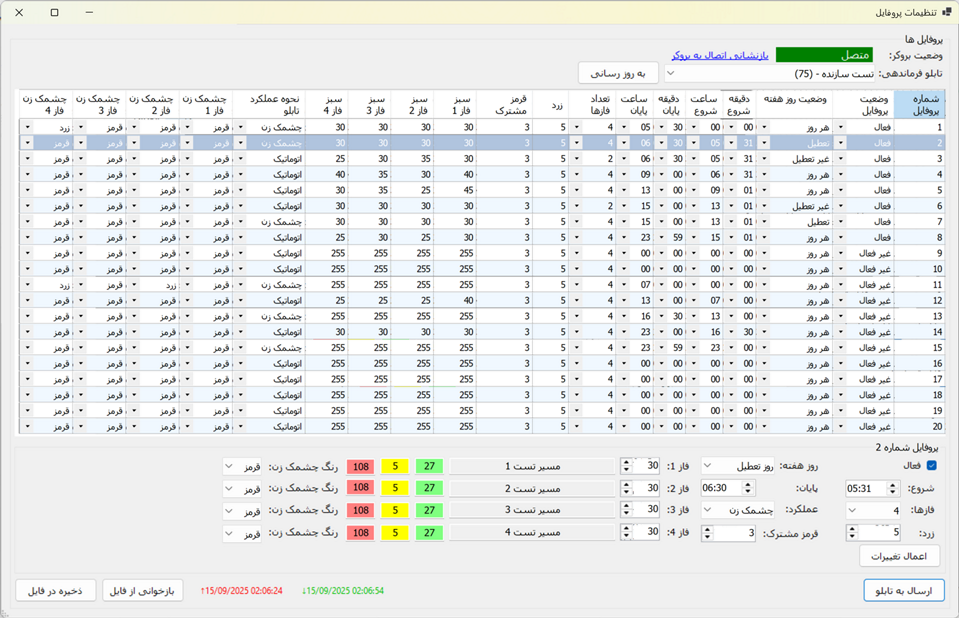The image size is (959, 618).
Task: Click the مسیر تست 1 route button
Action: [532, 466]
